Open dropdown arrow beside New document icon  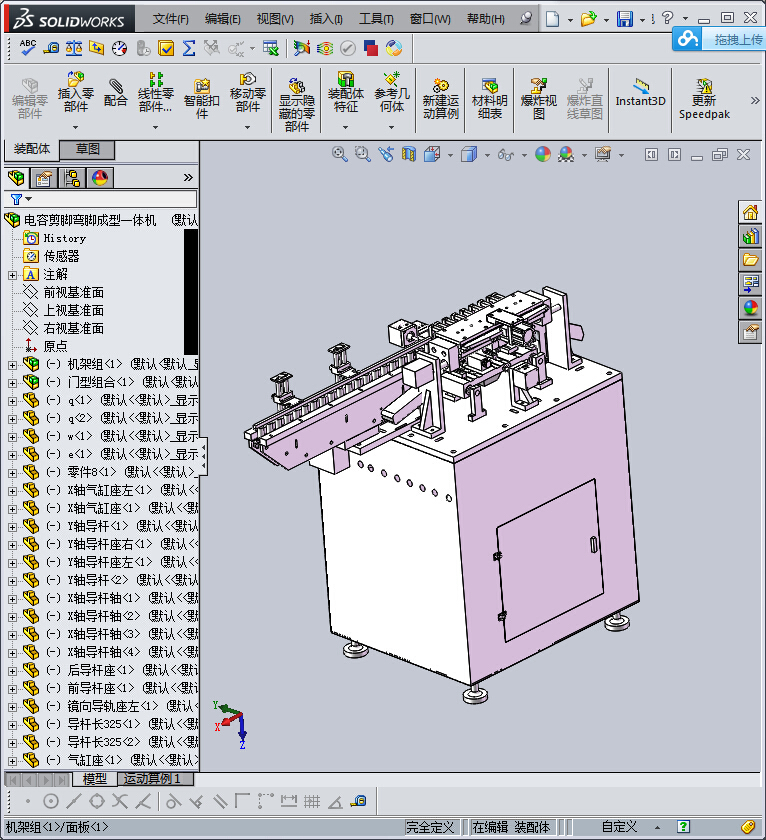coord(570,20)
